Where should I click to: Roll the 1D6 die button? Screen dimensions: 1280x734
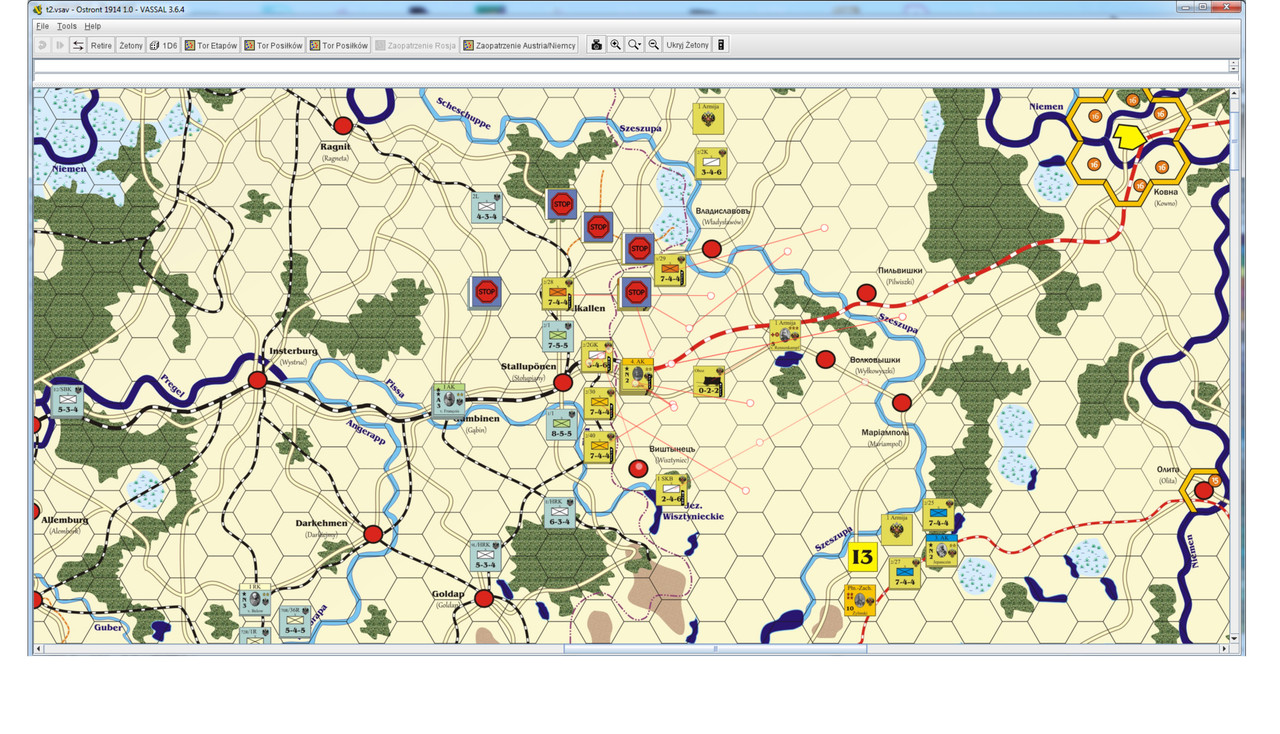(x=163, y=45)
